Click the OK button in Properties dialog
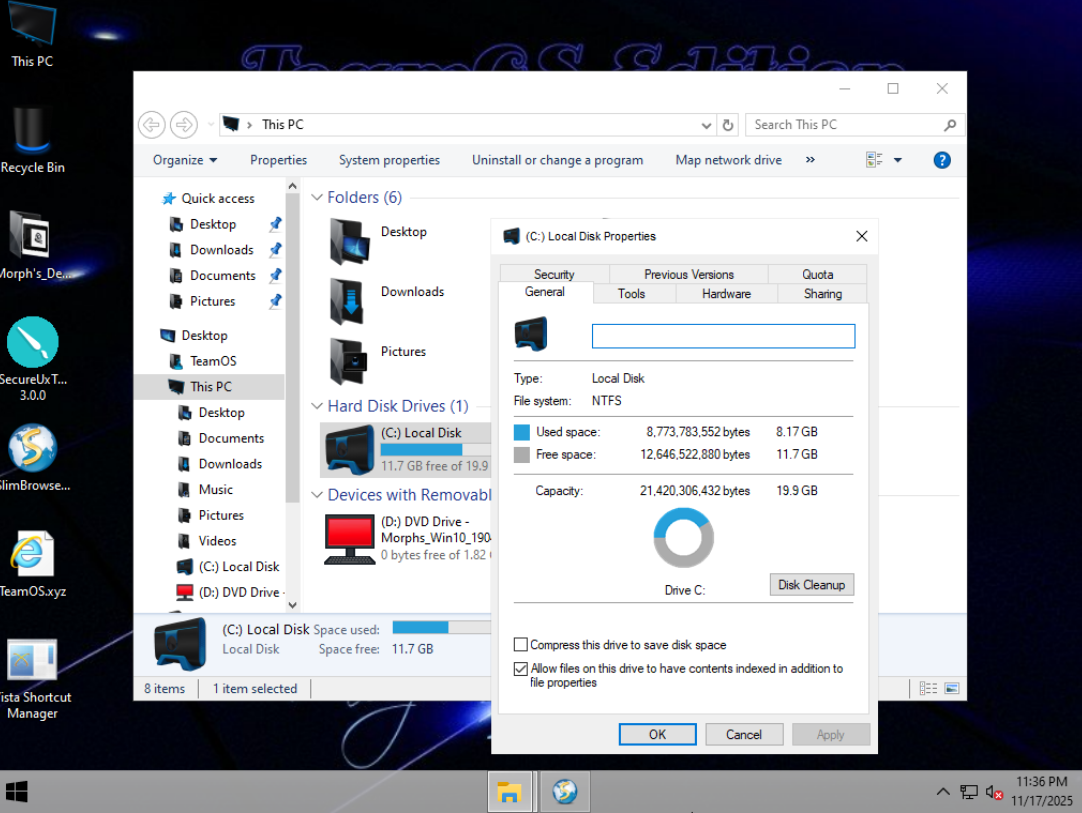 (657, 734)
